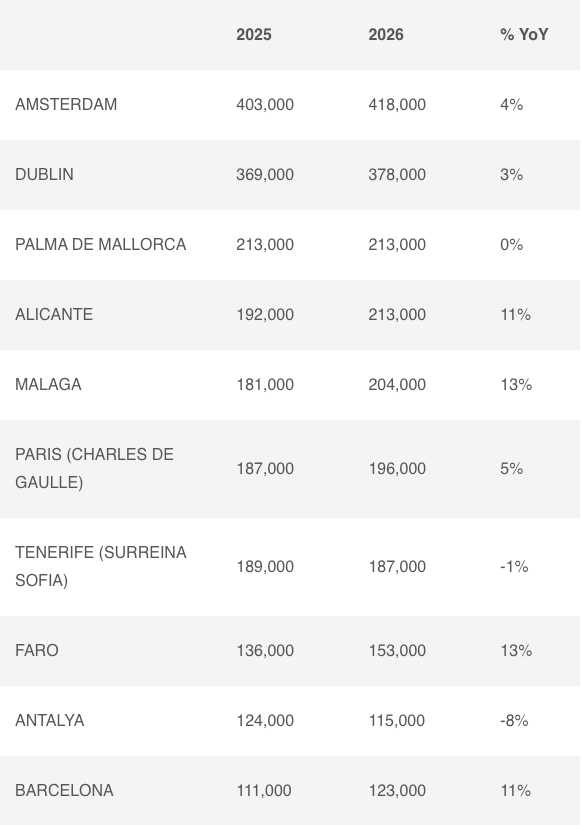Select Tenerife's -1% YoY cell
The height and width of the screenshot is (825, 581).
point(514,566)
